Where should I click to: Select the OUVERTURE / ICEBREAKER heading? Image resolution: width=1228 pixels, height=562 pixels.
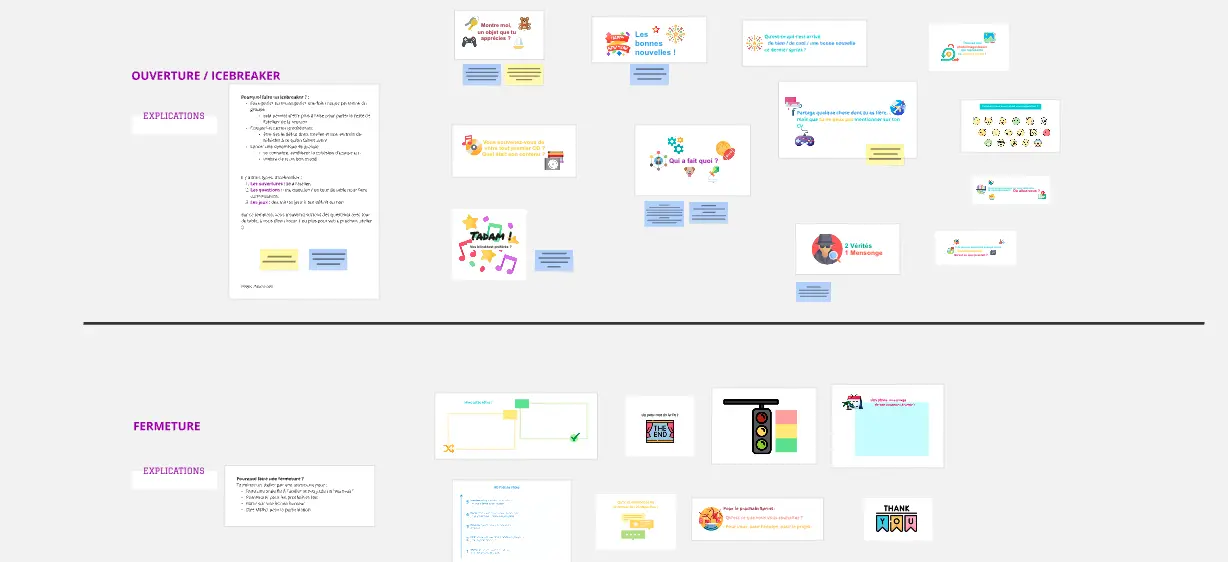point(206,75)
